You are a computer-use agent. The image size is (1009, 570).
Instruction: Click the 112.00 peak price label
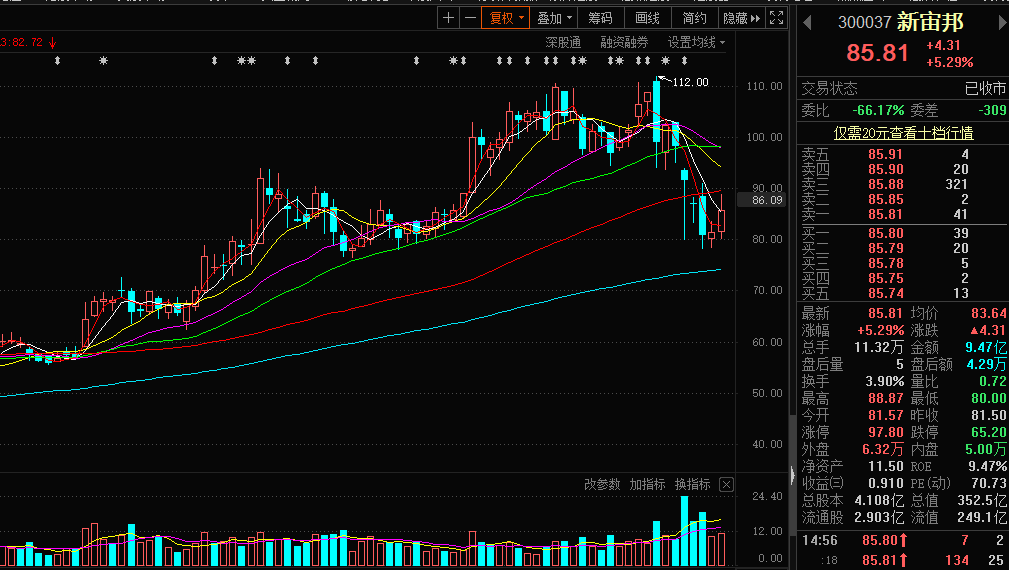690,82
